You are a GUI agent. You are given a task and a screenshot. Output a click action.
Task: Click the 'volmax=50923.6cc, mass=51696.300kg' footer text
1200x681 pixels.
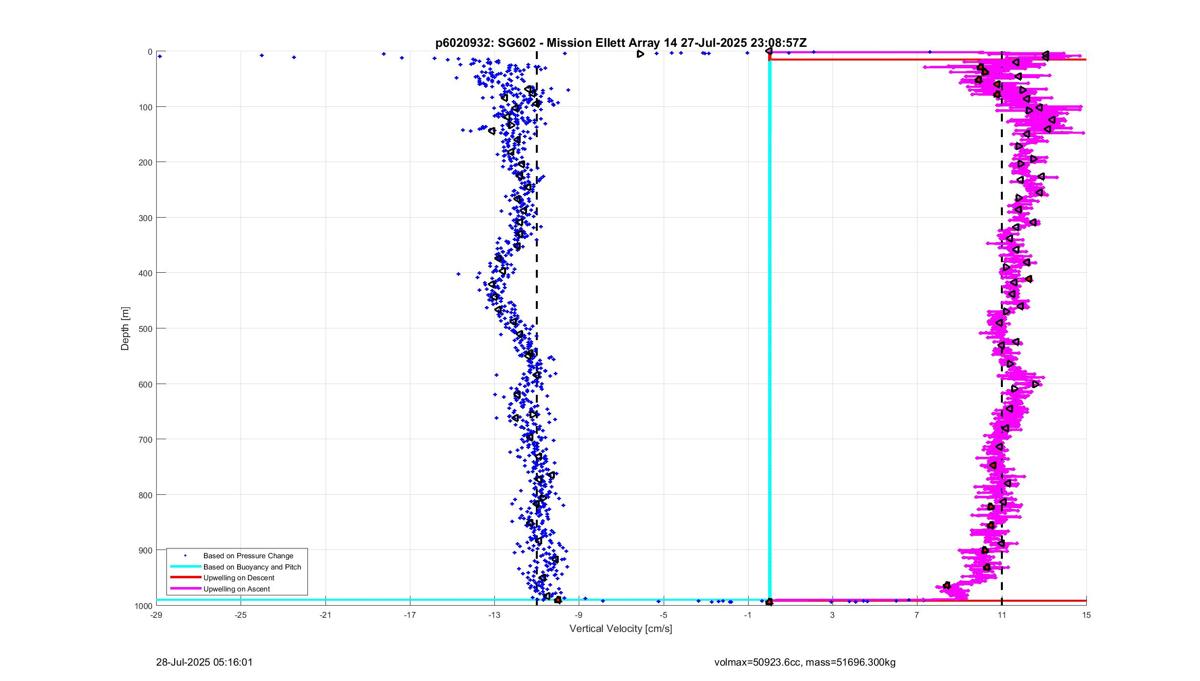click(805, 662)
